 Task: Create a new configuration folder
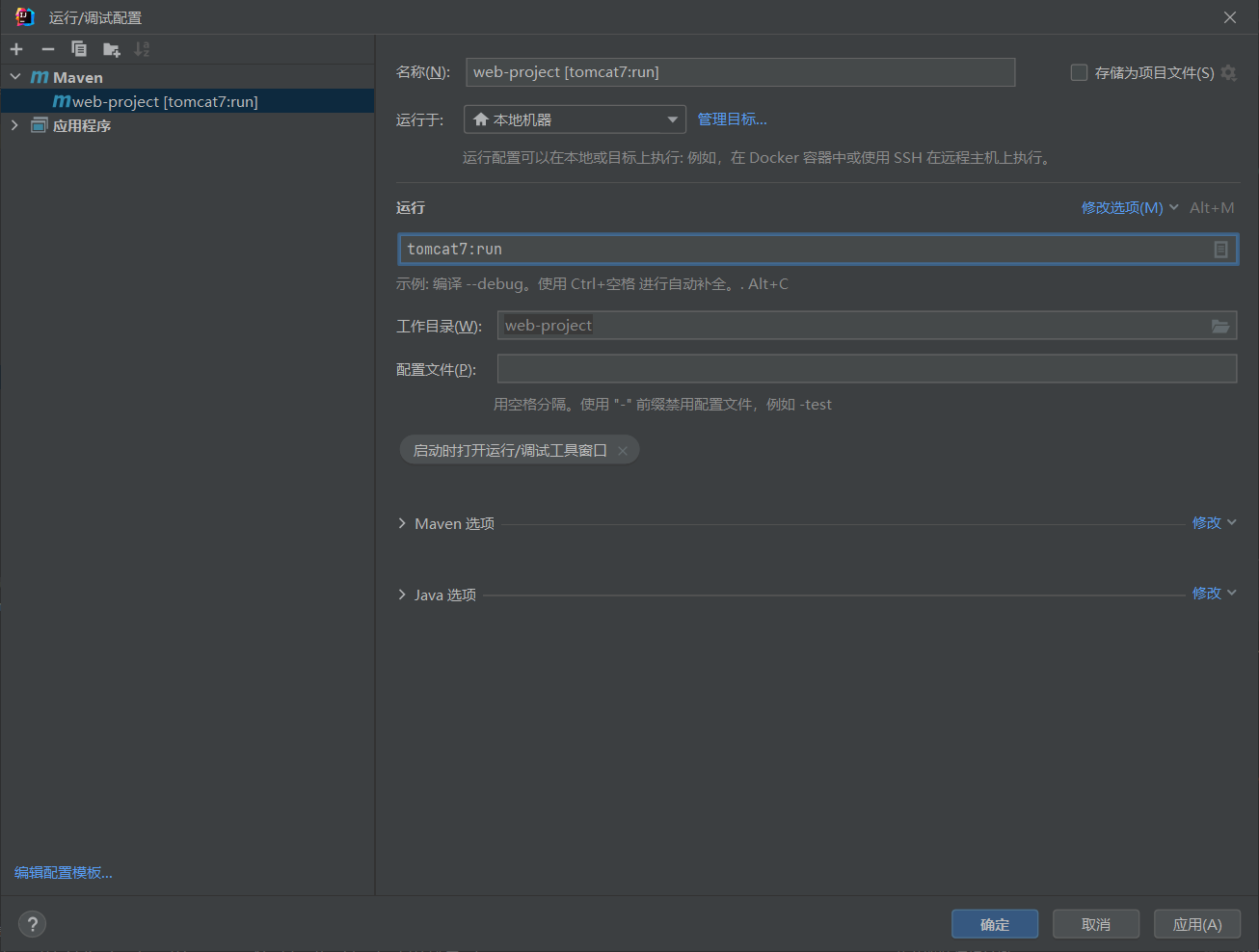[112, 49]
